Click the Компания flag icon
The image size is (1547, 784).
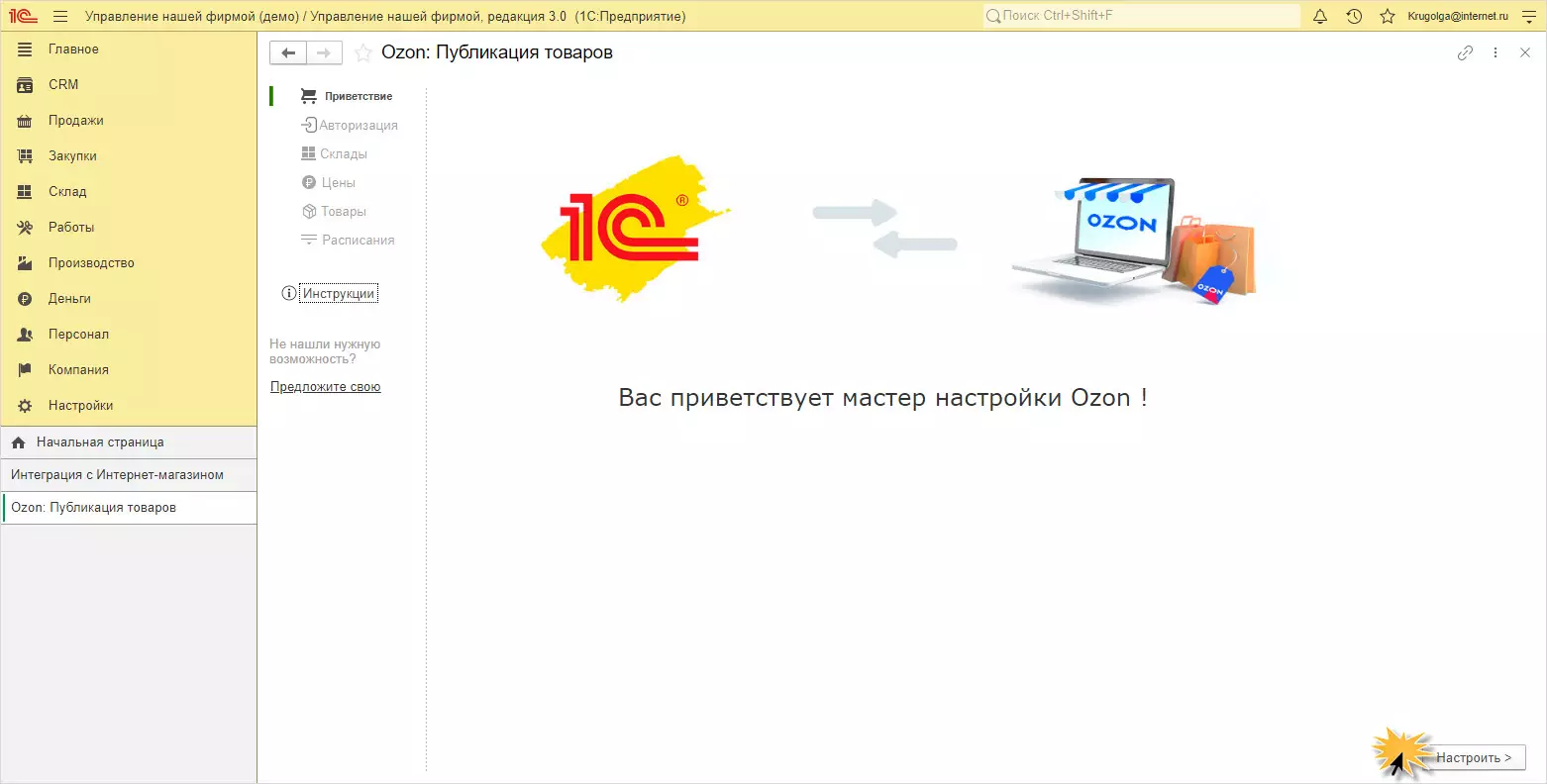(26, 369)
